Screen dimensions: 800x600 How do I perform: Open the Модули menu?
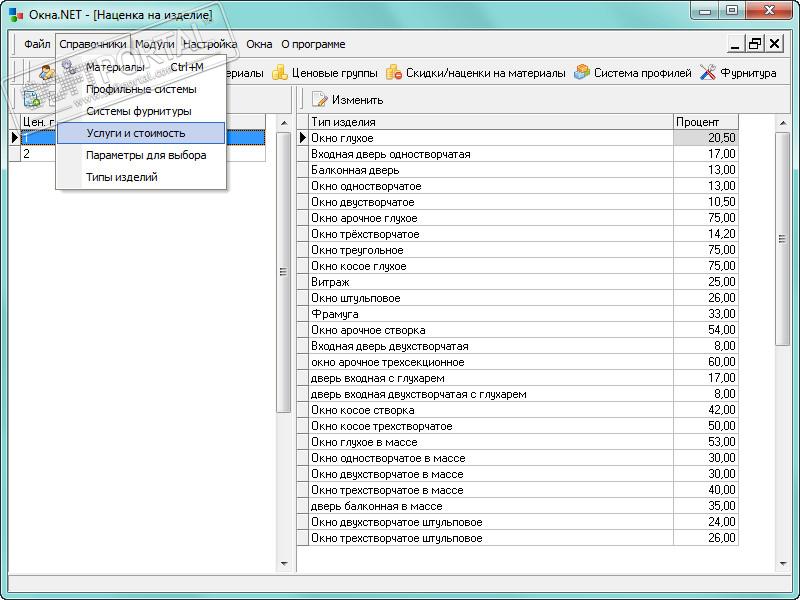[x=155, y=44]
